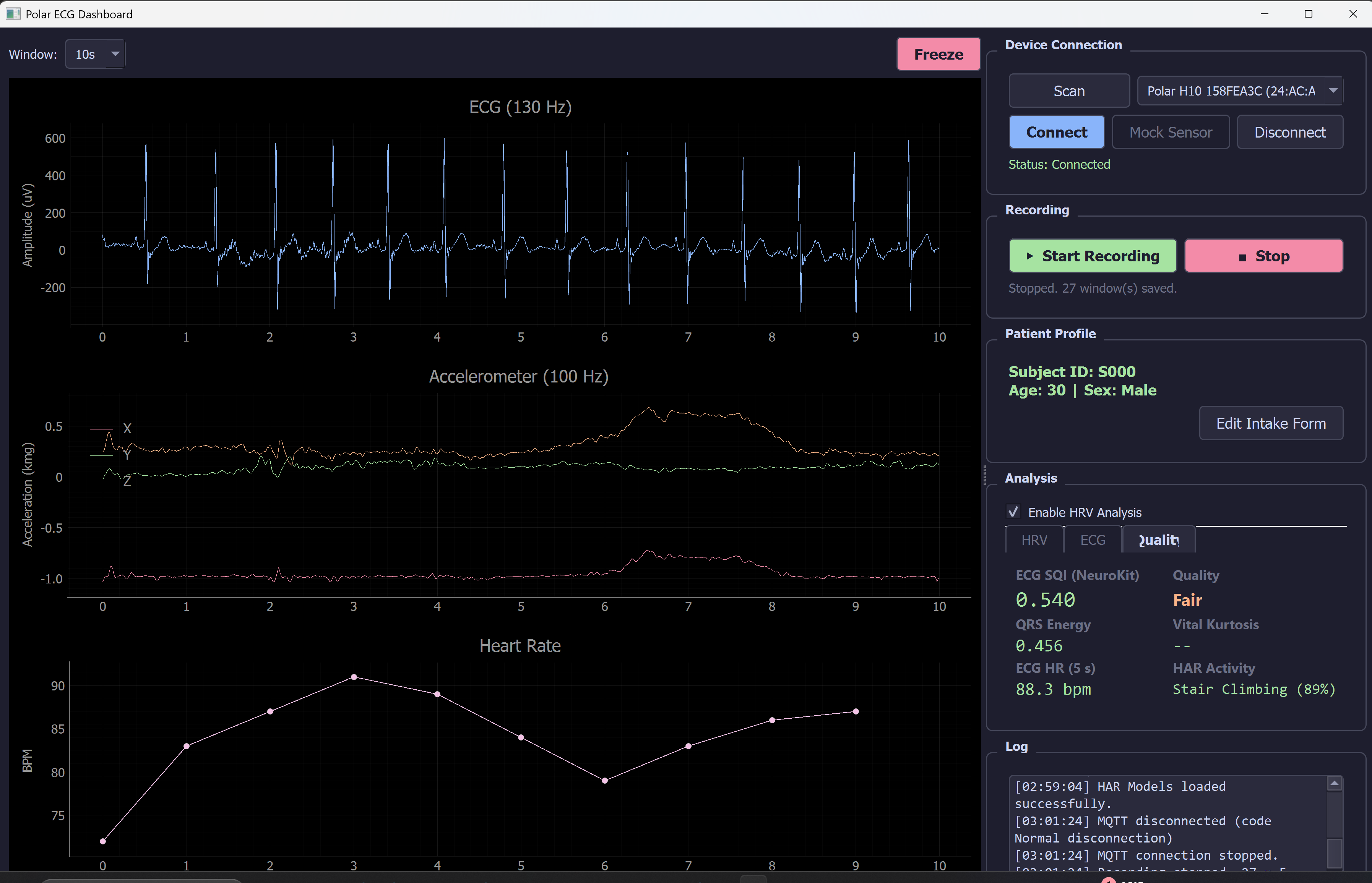Uncheck Enable HRV Analysis checkbox
Viewport: 1372px width, 883px height.
1013,512
